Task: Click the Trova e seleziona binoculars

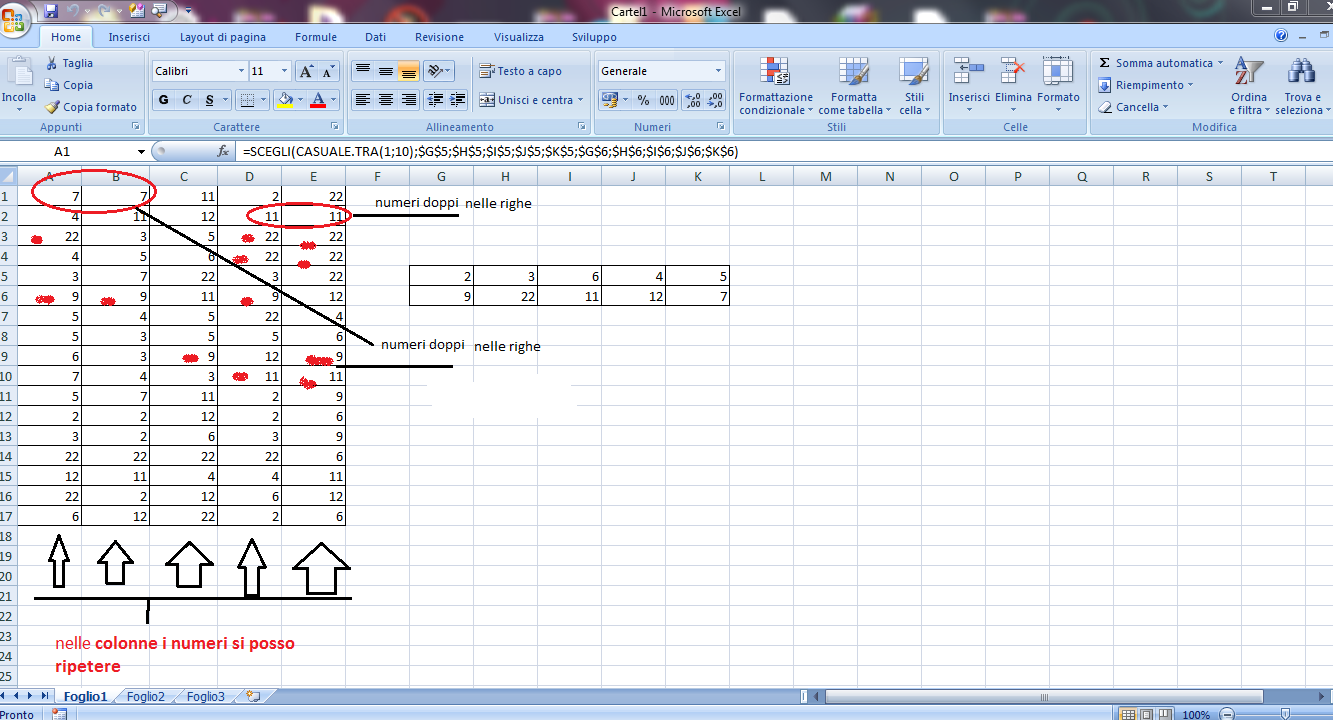Action: [x=1301, y=72]
